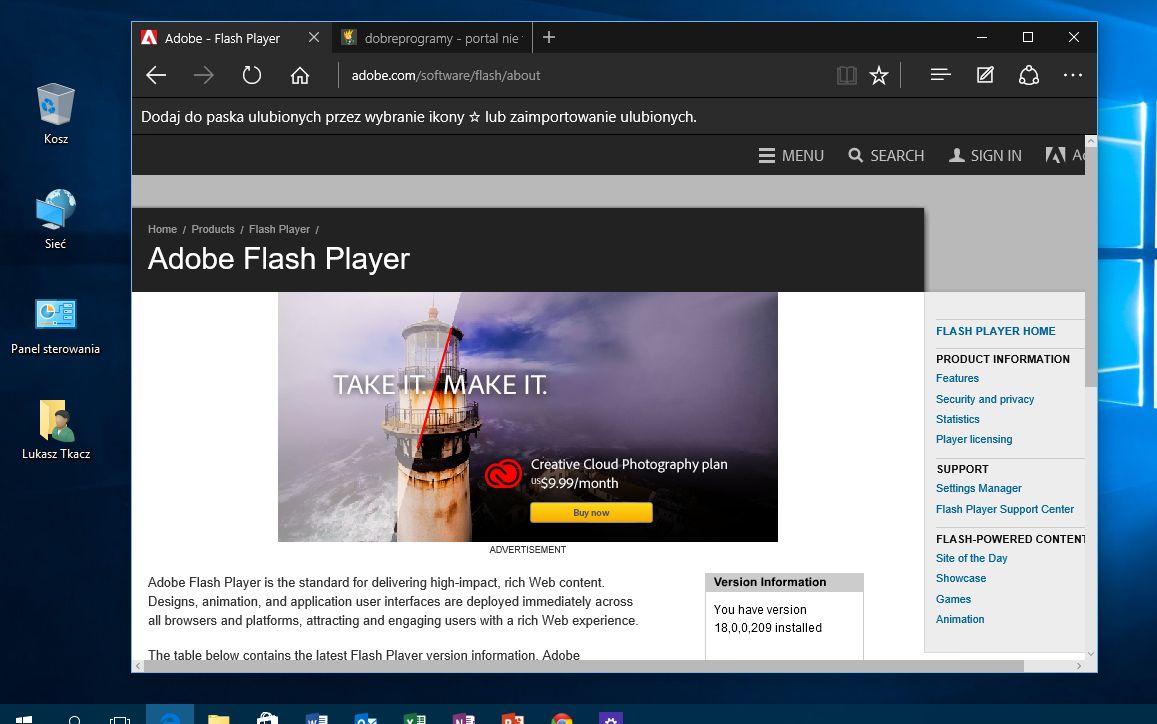
Task: Click the Version Information box header
Action: (784, 582)
